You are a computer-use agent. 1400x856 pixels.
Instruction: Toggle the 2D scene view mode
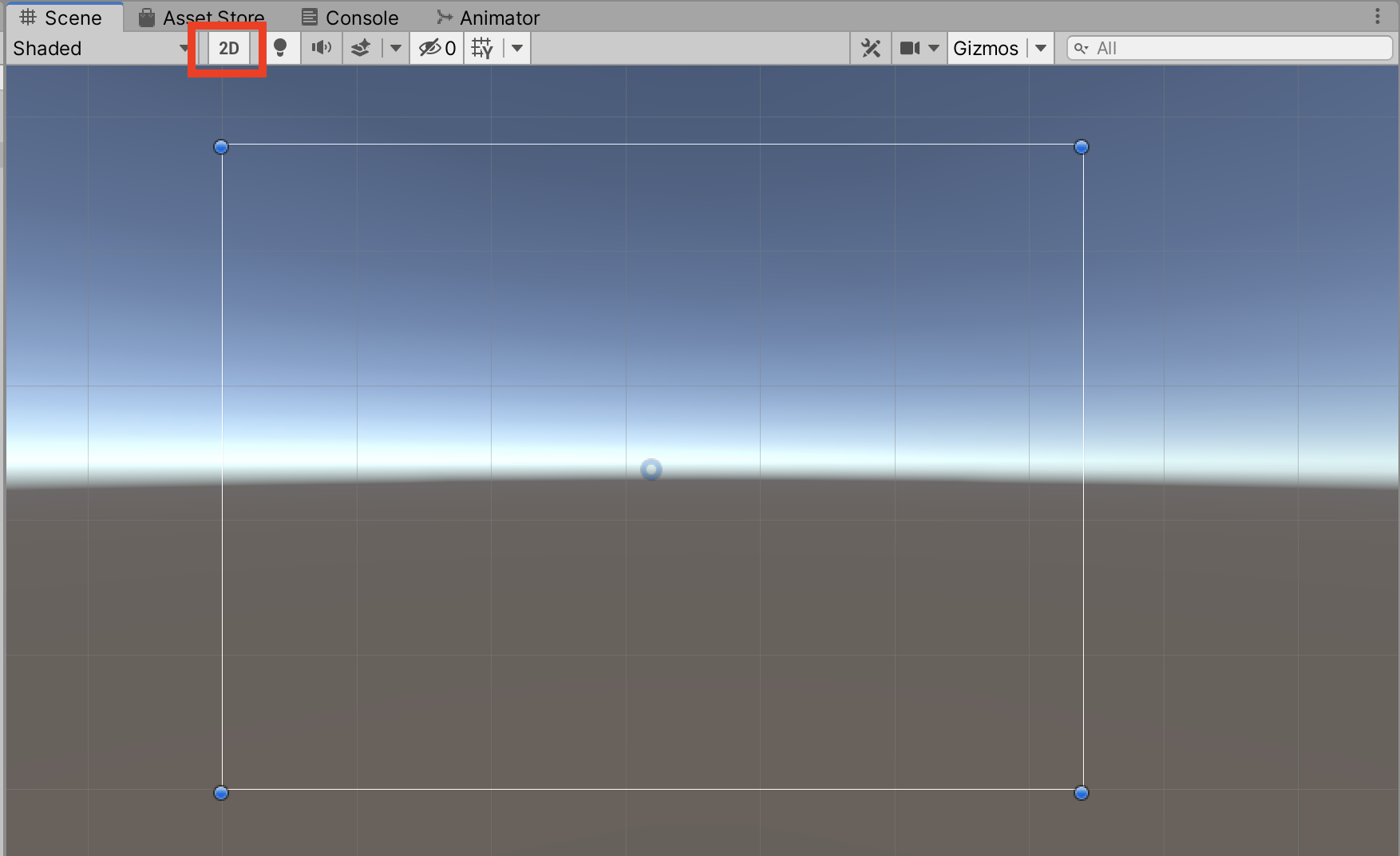(228, 49)
